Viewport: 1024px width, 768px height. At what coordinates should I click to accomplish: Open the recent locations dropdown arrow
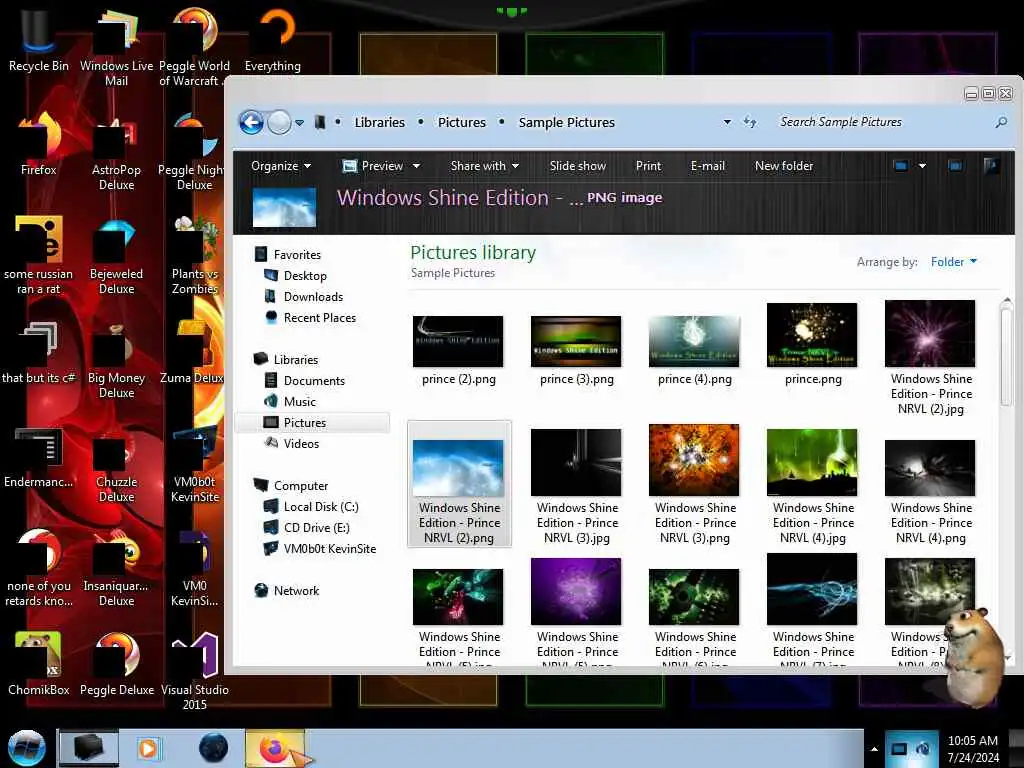(299, 123)
